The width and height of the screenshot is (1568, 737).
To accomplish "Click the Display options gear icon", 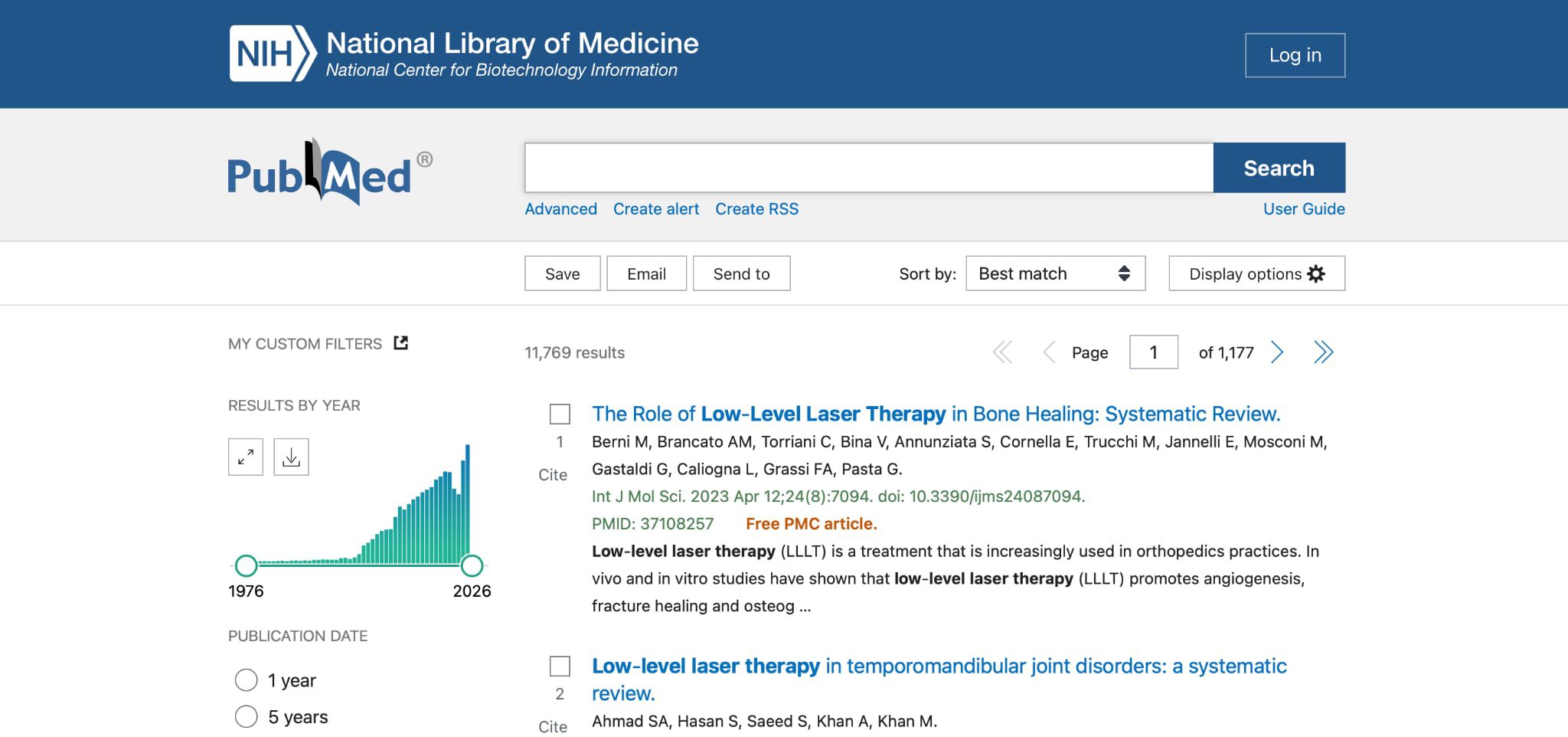I will click(1316, 274).
